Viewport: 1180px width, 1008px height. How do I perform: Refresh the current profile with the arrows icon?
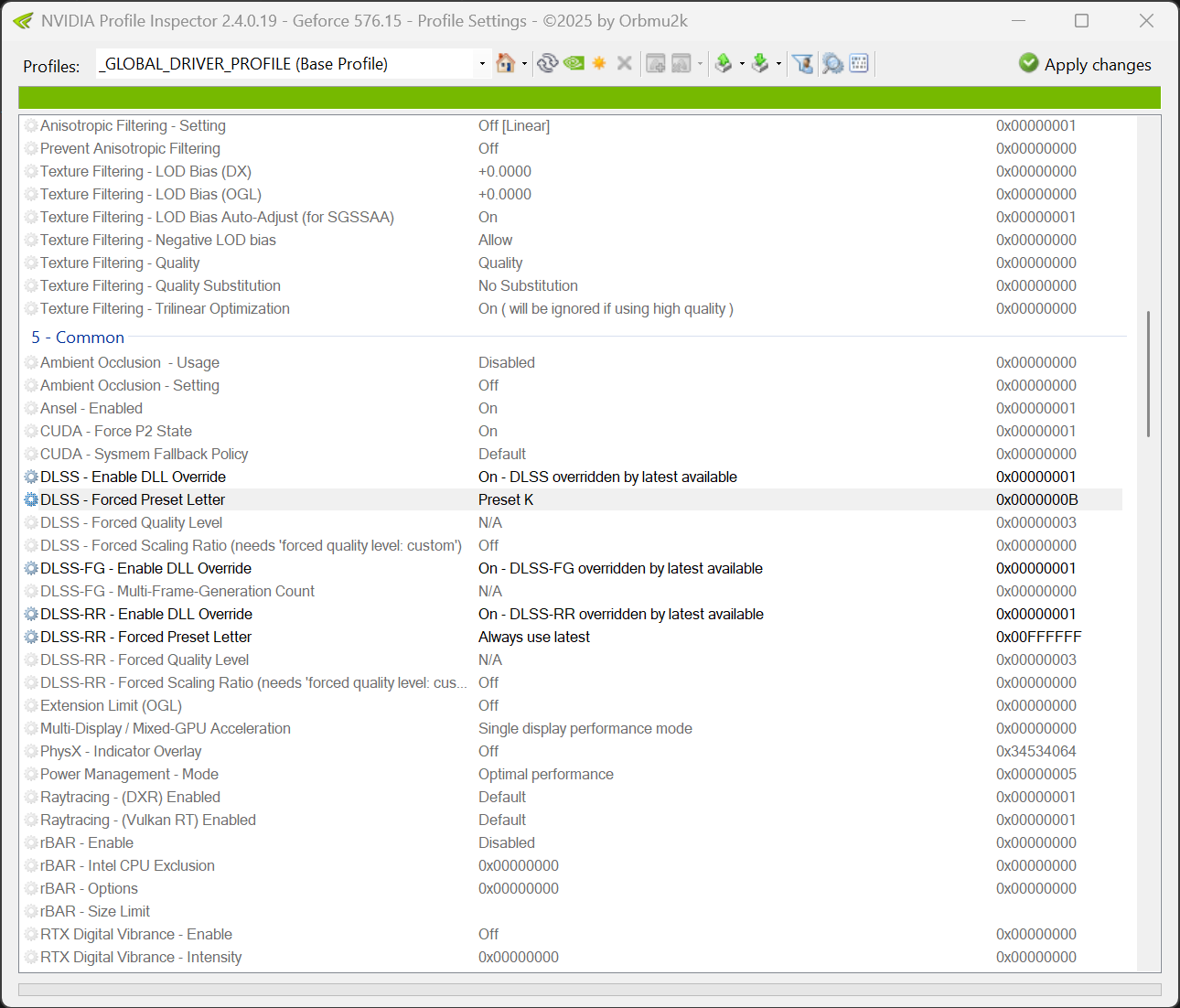pyautogui.click(x=547, y=63)
